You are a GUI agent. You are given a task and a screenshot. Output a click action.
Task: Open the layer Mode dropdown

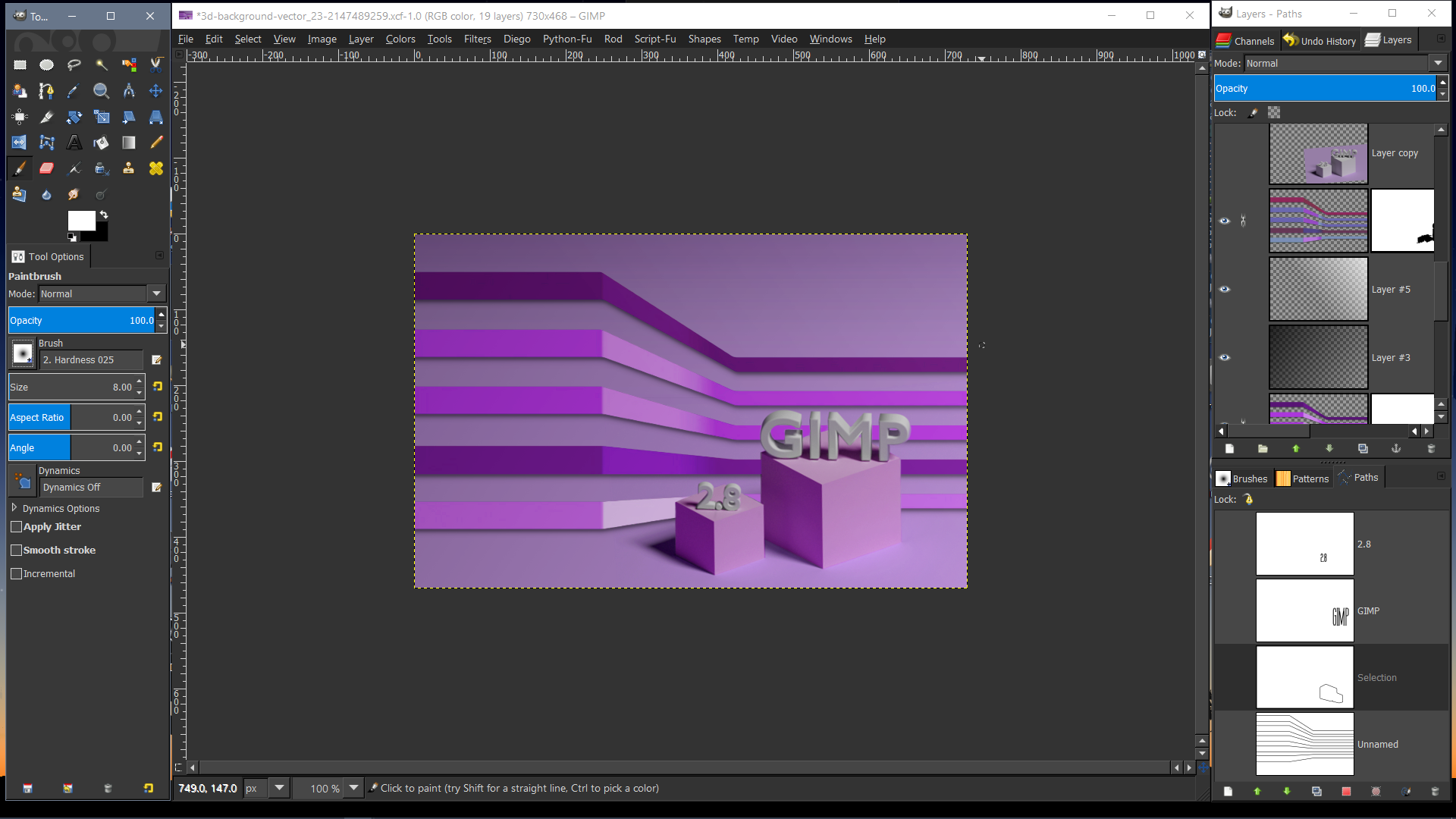coord(1438,64)
